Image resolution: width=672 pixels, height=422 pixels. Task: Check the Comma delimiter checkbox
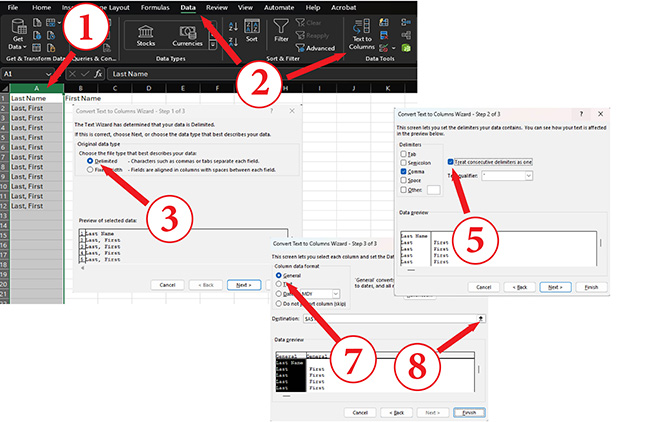404,171
